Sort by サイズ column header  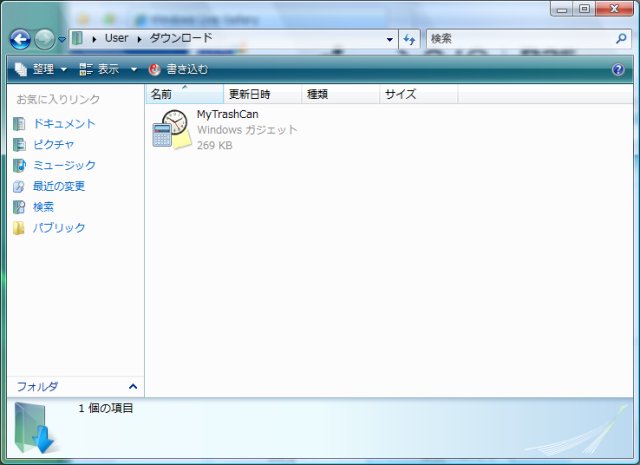[x=419, y=94]
